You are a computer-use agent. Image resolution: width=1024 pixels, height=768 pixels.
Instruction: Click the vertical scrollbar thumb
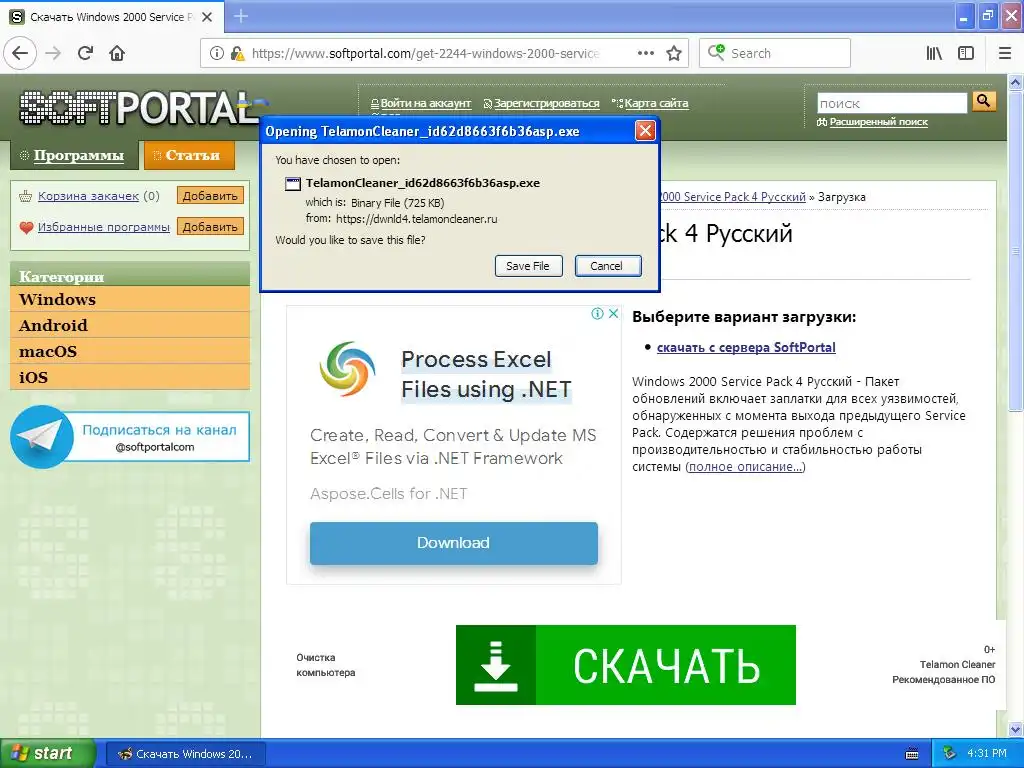(x=1016, y=251)
